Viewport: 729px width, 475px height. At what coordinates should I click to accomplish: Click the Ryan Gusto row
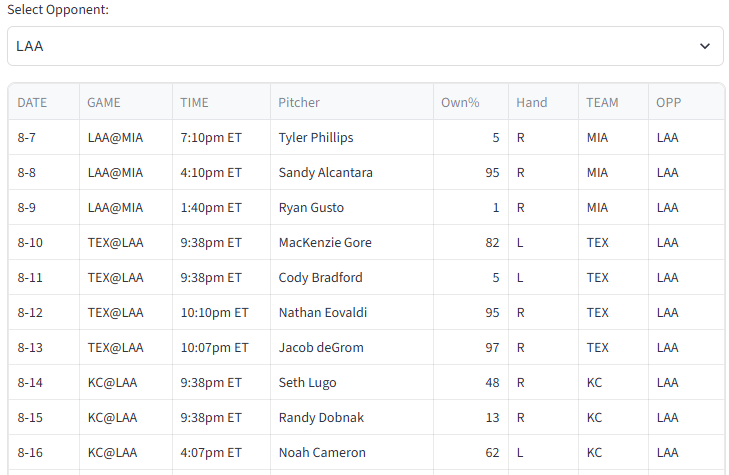(x=366, y=207)
